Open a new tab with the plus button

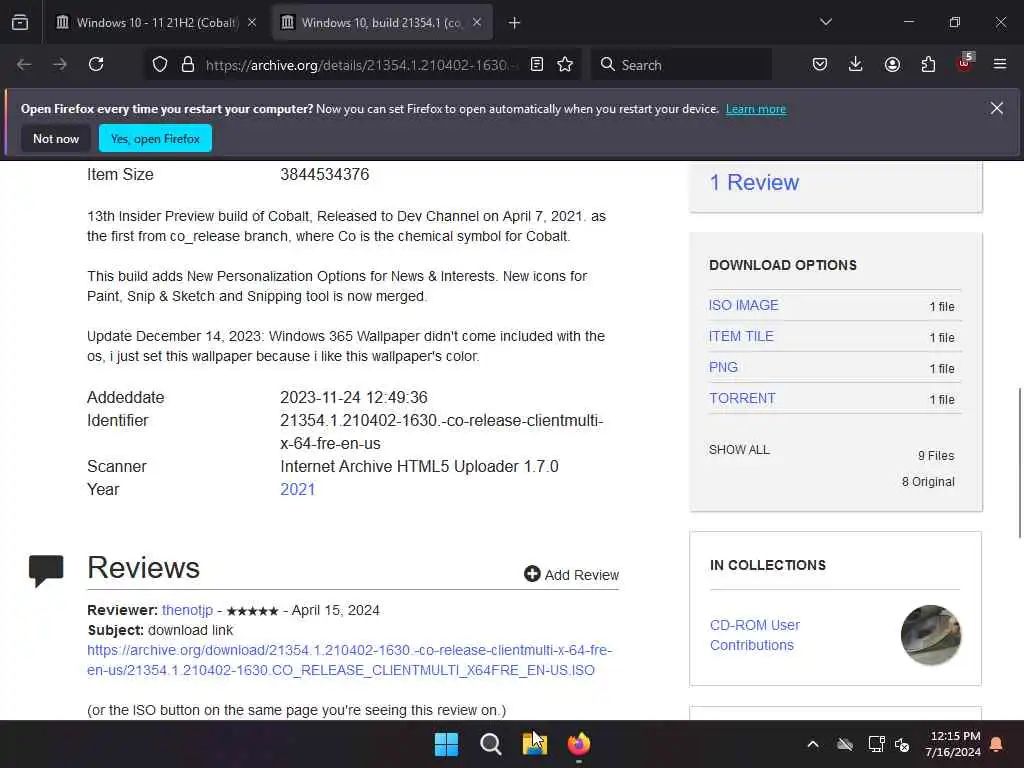point(515,23)
